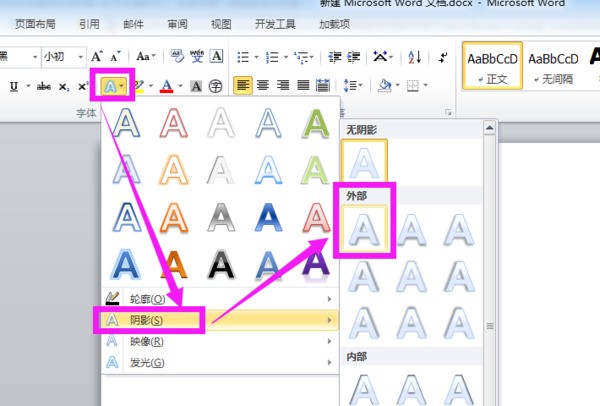Open the Bullets dropdown arrow

(256, 57)
